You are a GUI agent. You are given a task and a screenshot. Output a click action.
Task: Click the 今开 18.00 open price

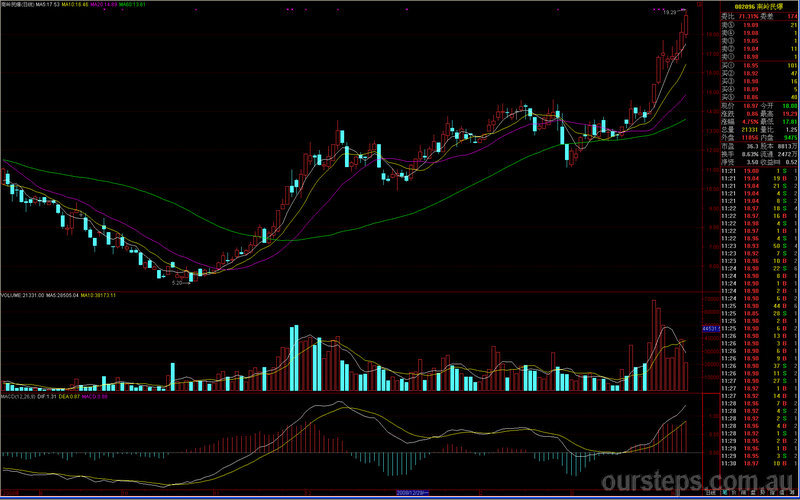click(789, 106)
